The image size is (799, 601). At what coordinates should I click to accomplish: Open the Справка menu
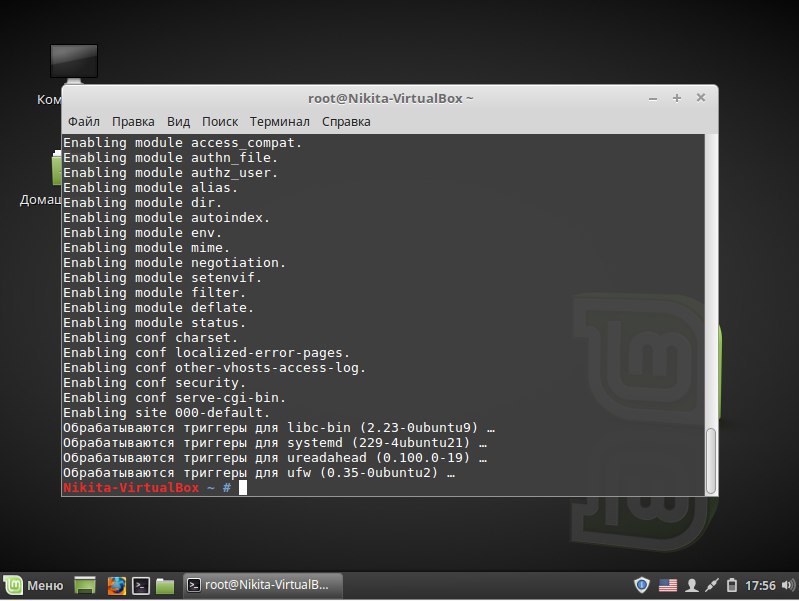click(x=346, y=122)
